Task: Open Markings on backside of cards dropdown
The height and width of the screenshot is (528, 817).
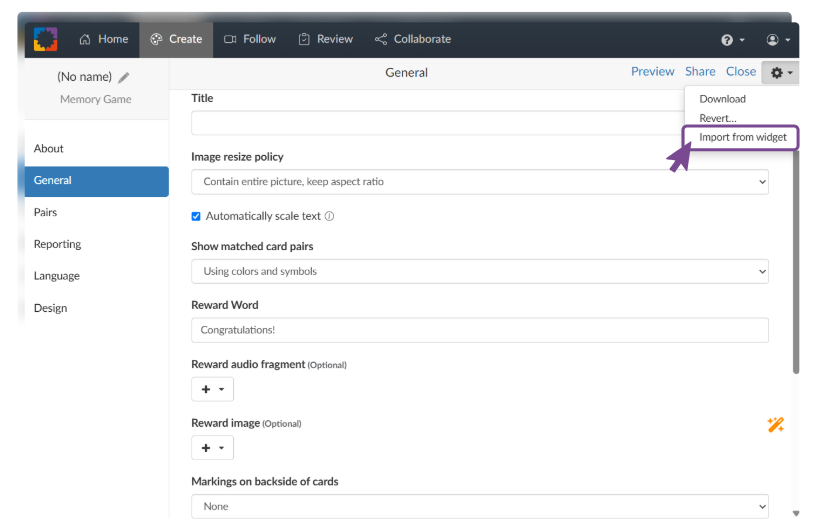Action: [479, 506]
